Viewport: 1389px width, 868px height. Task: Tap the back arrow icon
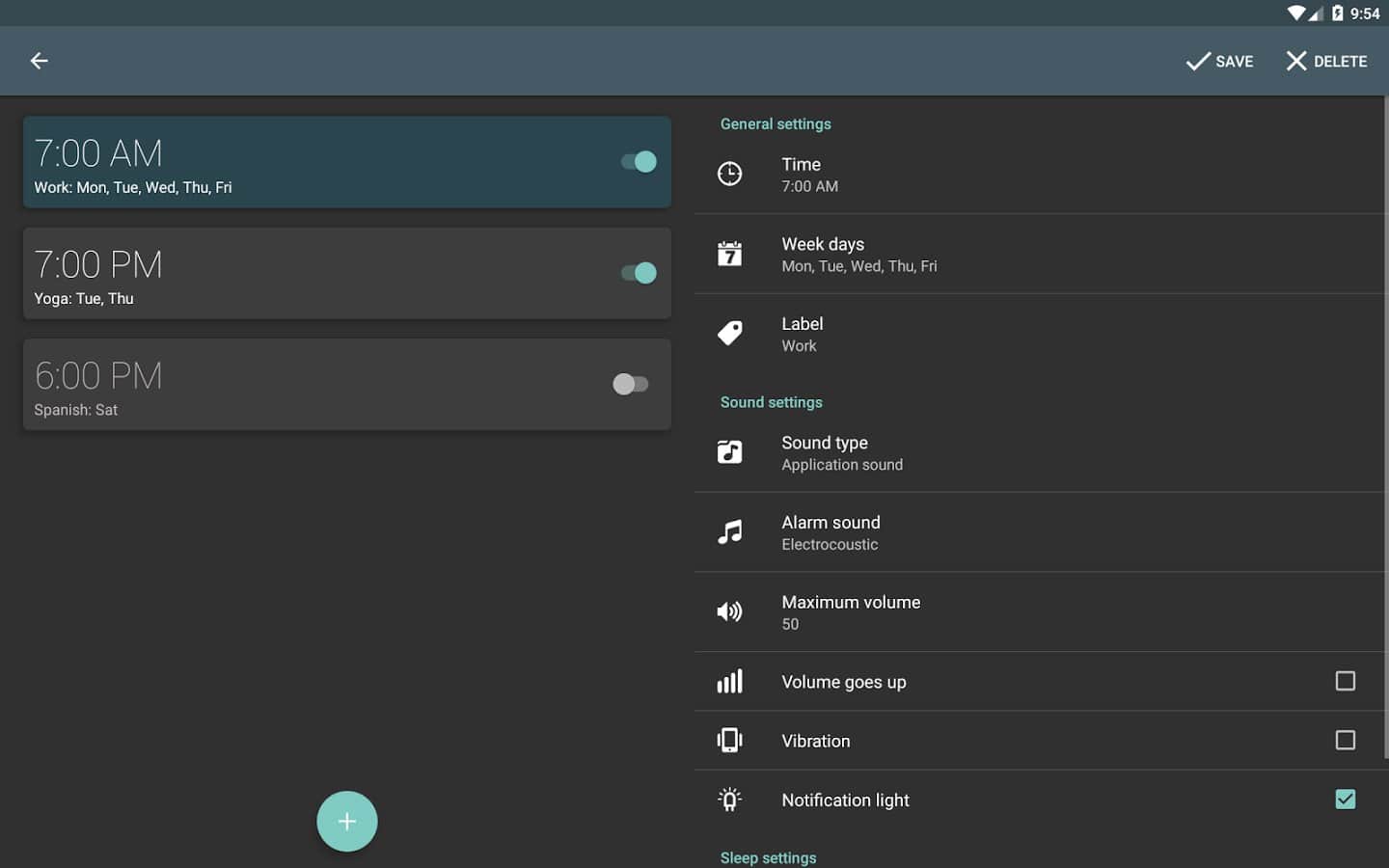pyautogui.click(x=40, y=61)
